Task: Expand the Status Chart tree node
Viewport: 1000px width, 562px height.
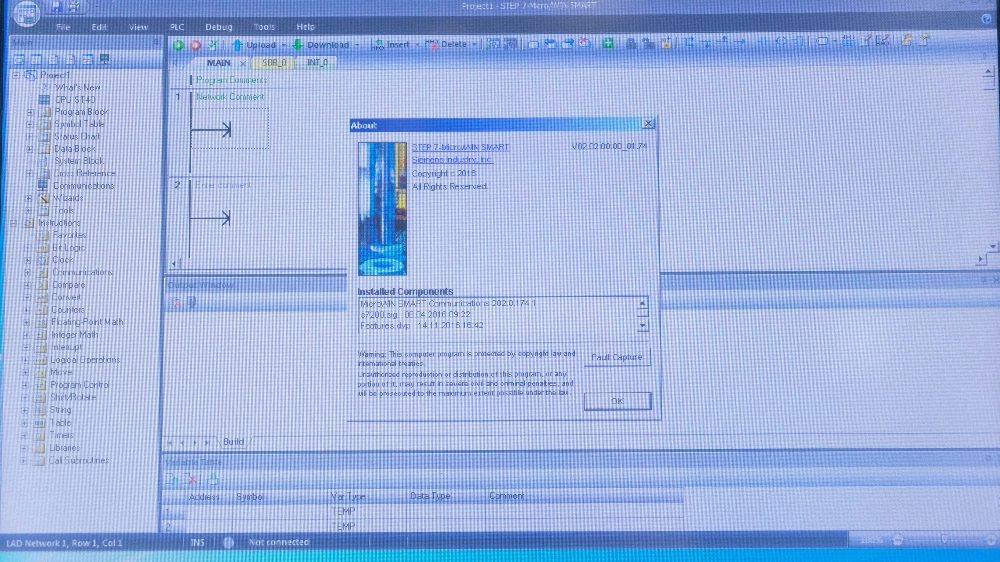Action: (29, 137)
